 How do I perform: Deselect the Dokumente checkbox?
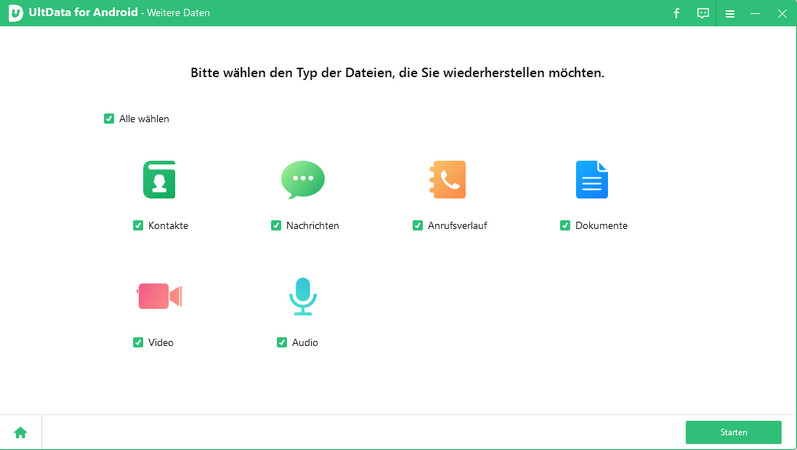pyautogui.click(x=565, y=226)
